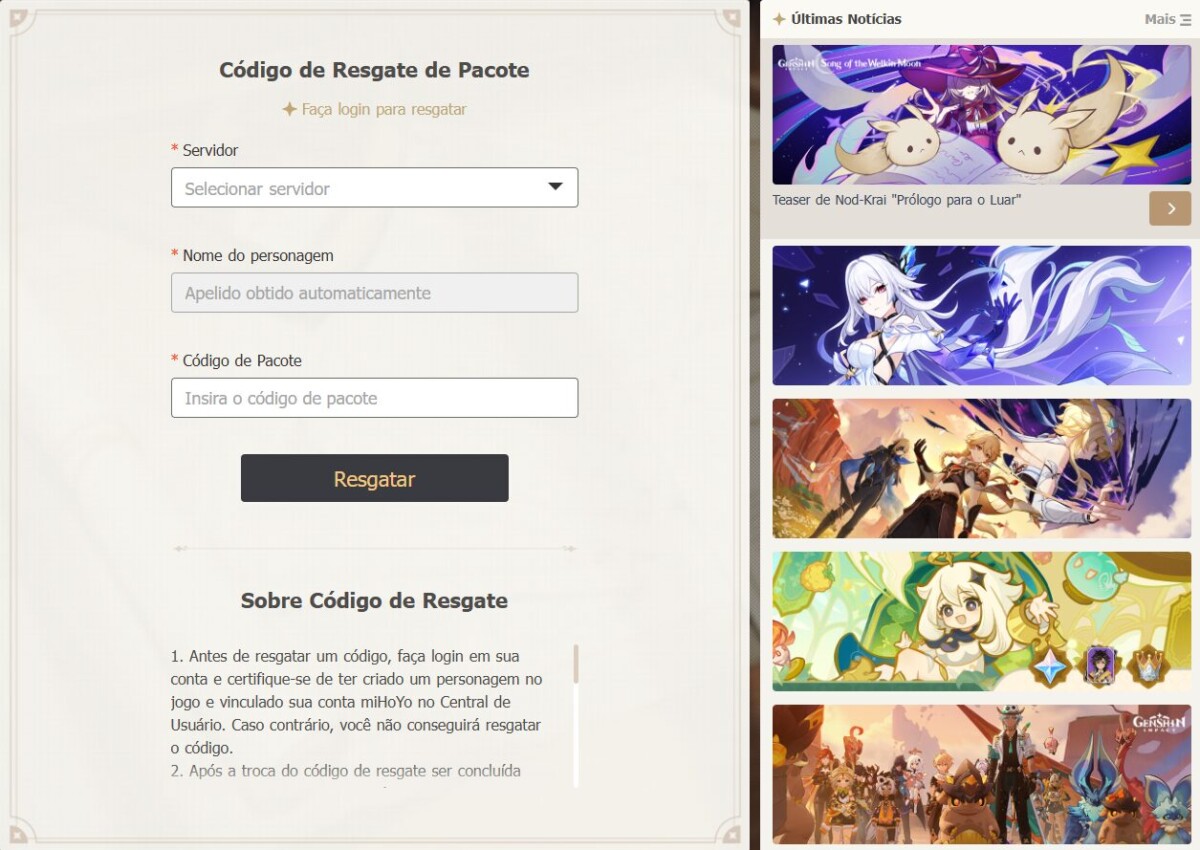Open the Mais list menu icon
The width and height of the screenshot is (1200, 850).
pos(1185,20)
